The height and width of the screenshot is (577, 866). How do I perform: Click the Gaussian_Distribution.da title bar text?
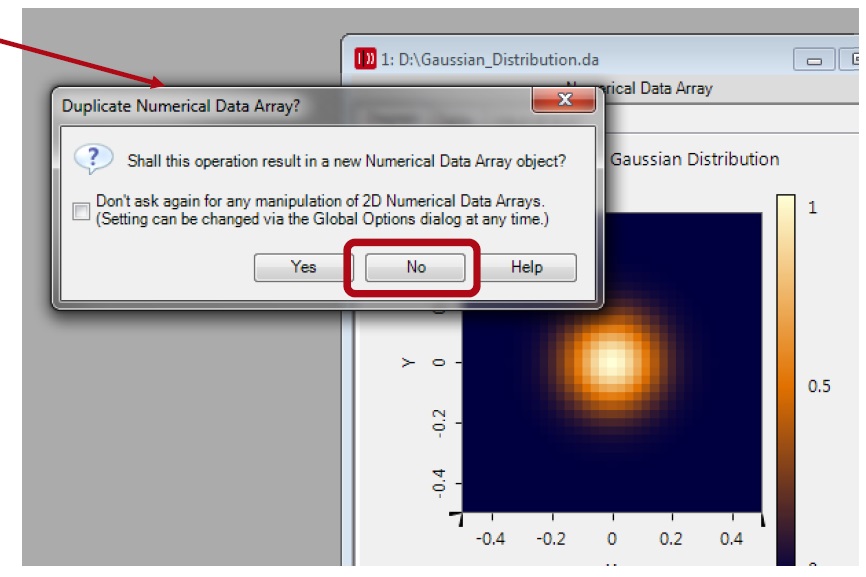(x=490, y=59)
